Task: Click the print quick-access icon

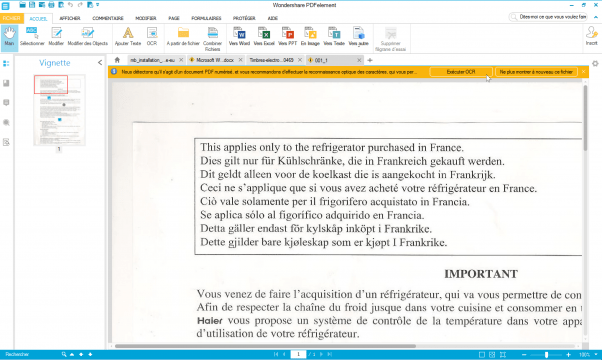Action: click(x=51, y=5)
